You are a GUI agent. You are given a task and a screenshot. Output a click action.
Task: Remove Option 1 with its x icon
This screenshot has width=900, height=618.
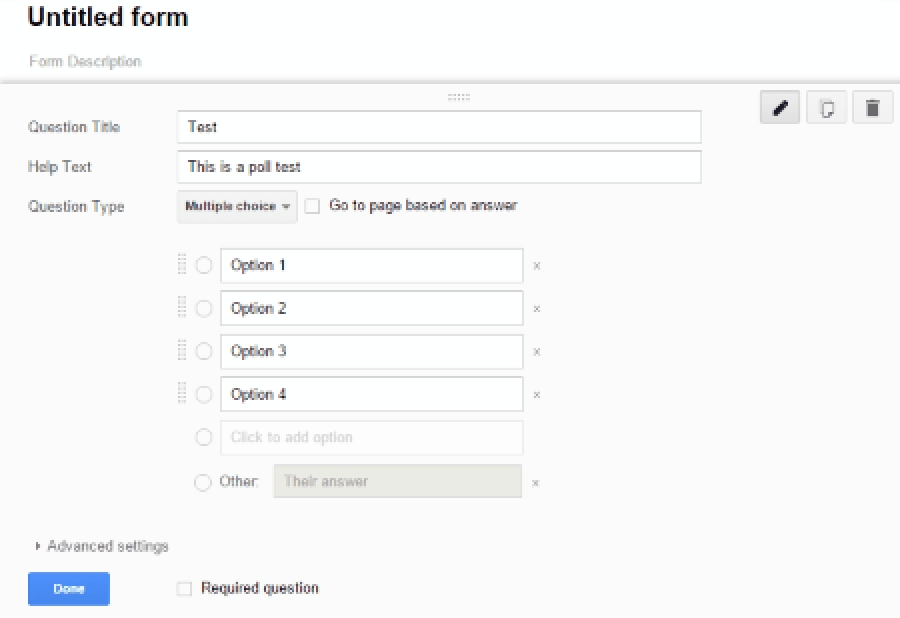click(537, 266)
